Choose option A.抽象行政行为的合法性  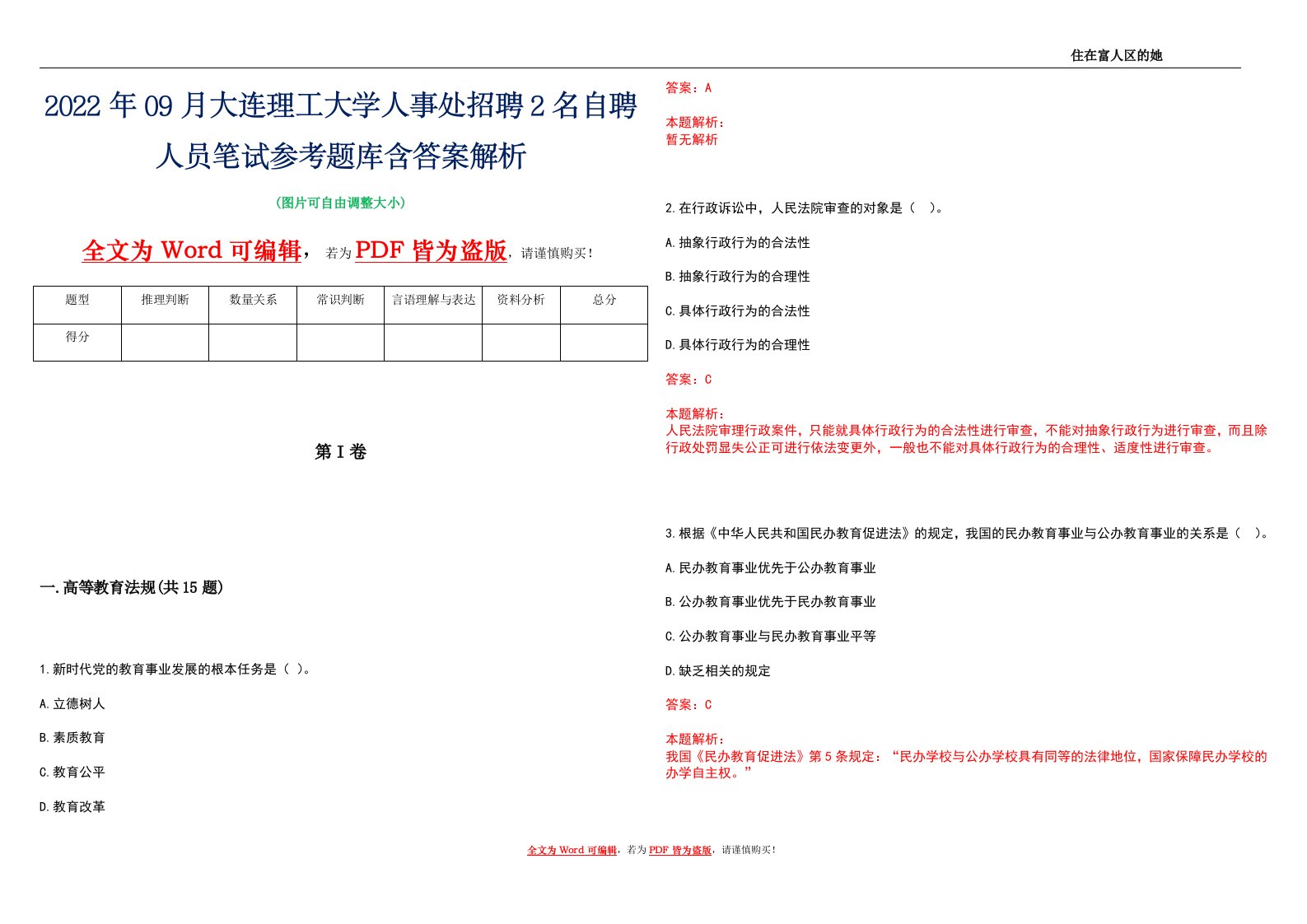coord(738,243)
